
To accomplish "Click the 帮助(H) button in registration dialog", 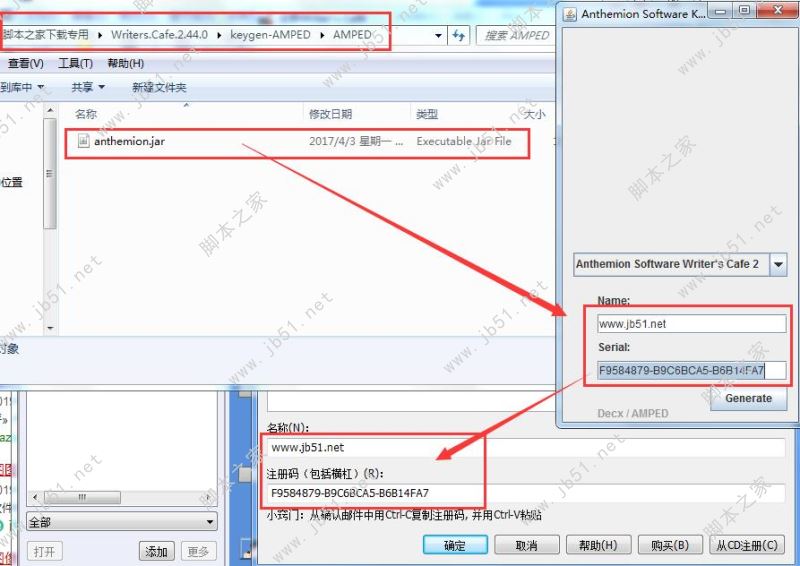I will tap(598, 545).
